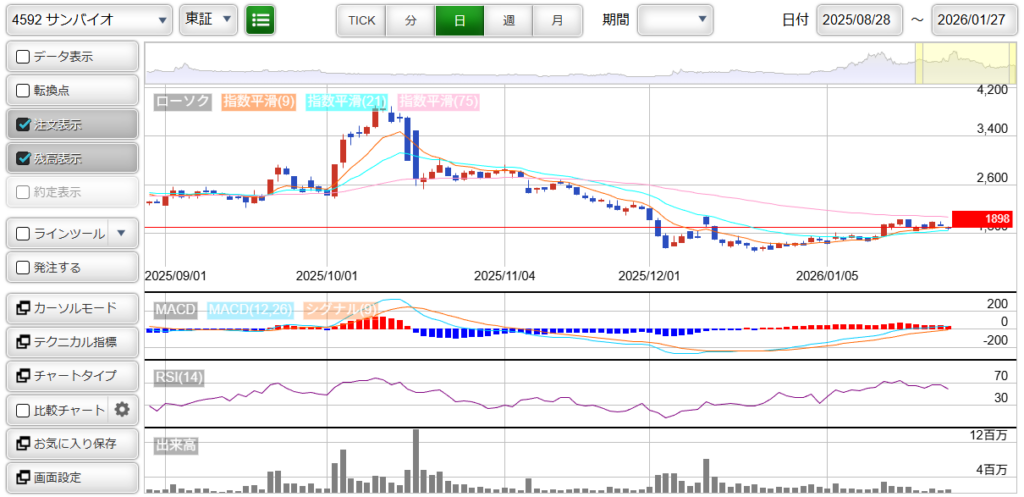Open チャートタイプ selection panel

pyautogui.click(x=71, y=375)
